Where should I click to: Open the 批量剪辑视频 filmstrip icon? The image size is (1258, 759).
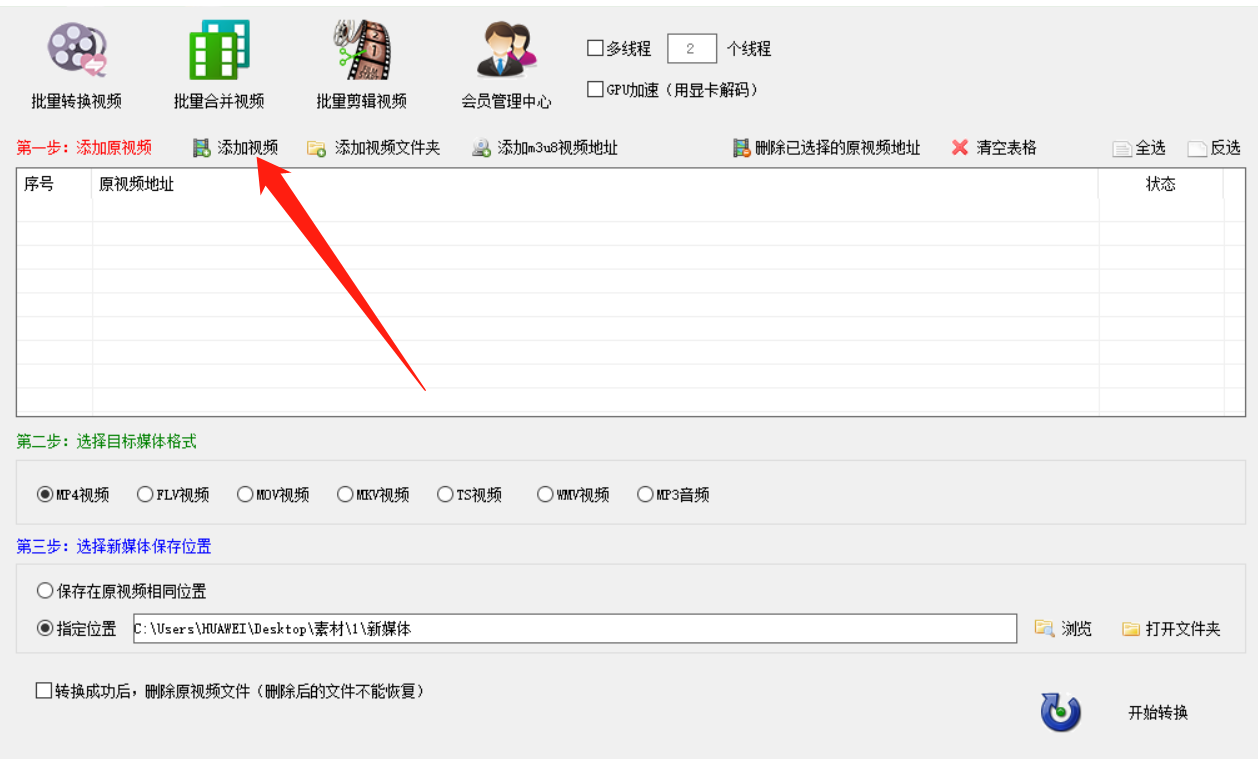[x=362, y=50]
